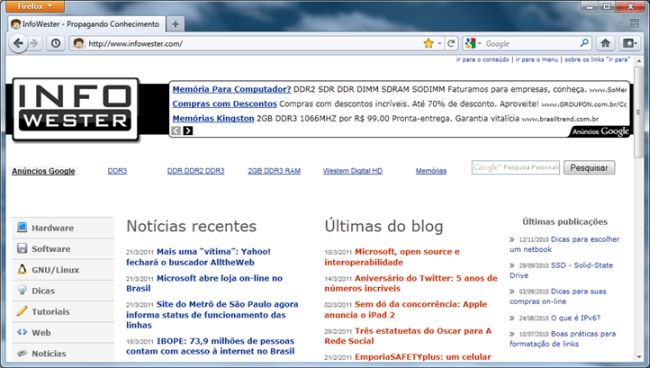650x368 pixels.
Task: Click 'ir para o conteúdo' link
Action: (483, 60)
